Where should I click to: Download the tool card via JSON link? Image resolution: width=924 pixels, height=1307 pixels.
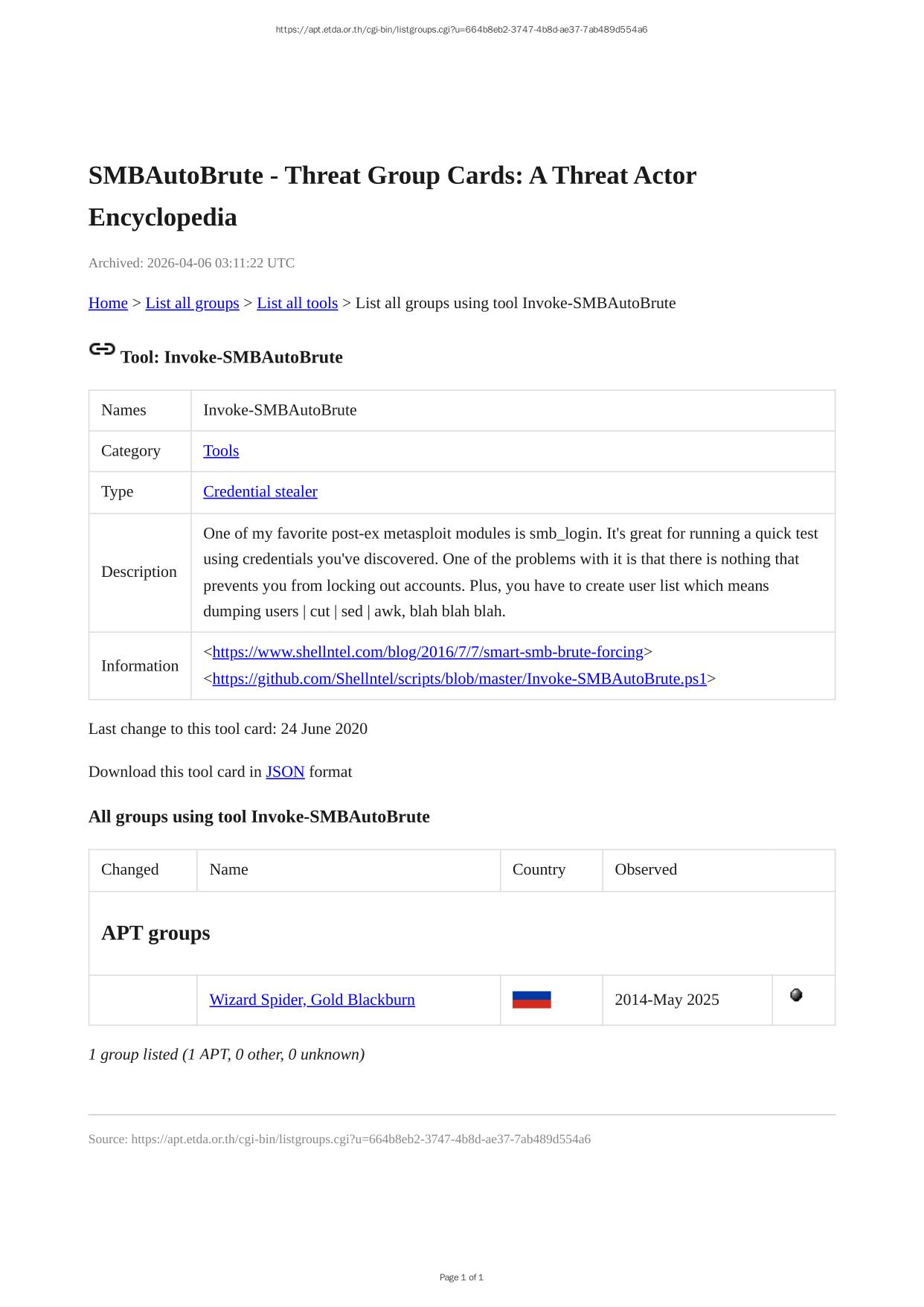point(285,772)
